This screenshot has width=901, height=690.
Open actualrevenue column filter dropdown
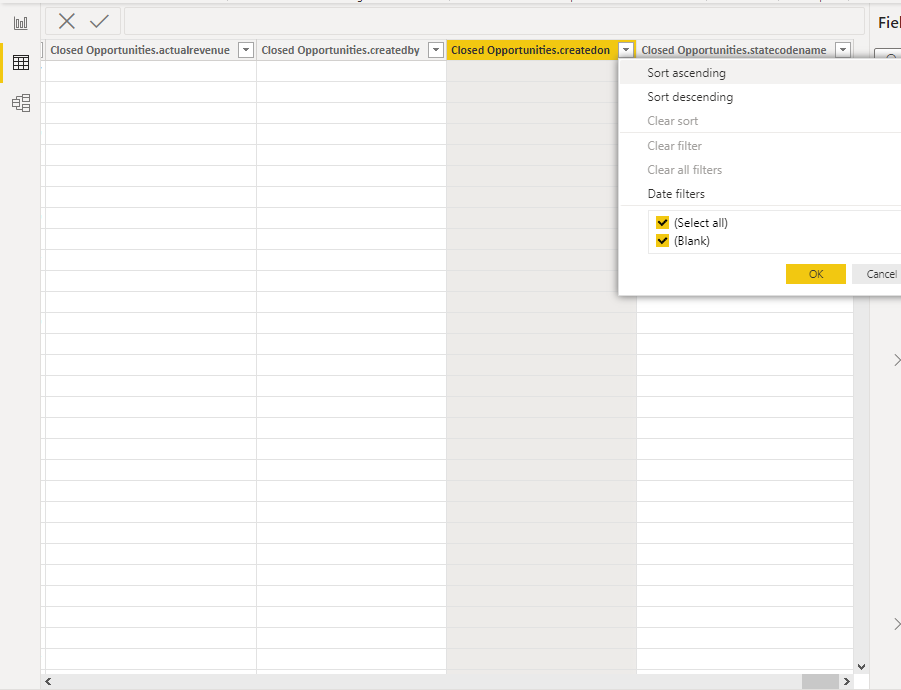click(x=246, y=50)
